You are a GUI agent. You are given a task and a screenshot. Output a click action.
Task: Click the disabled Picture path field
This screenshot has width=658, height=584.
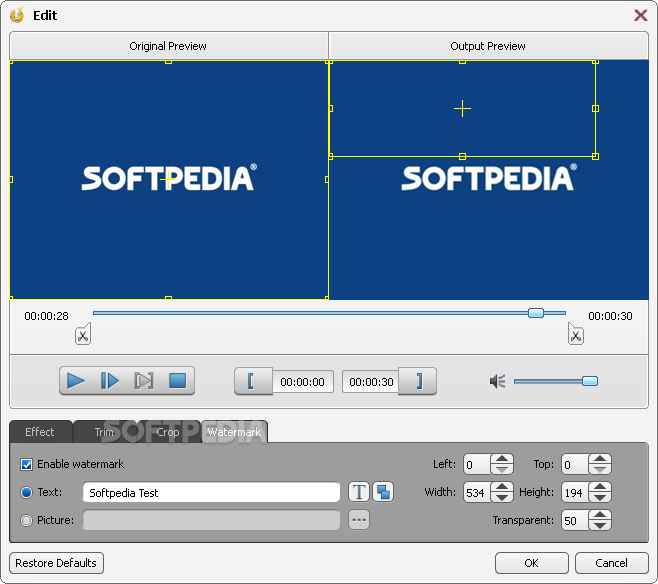211,520
